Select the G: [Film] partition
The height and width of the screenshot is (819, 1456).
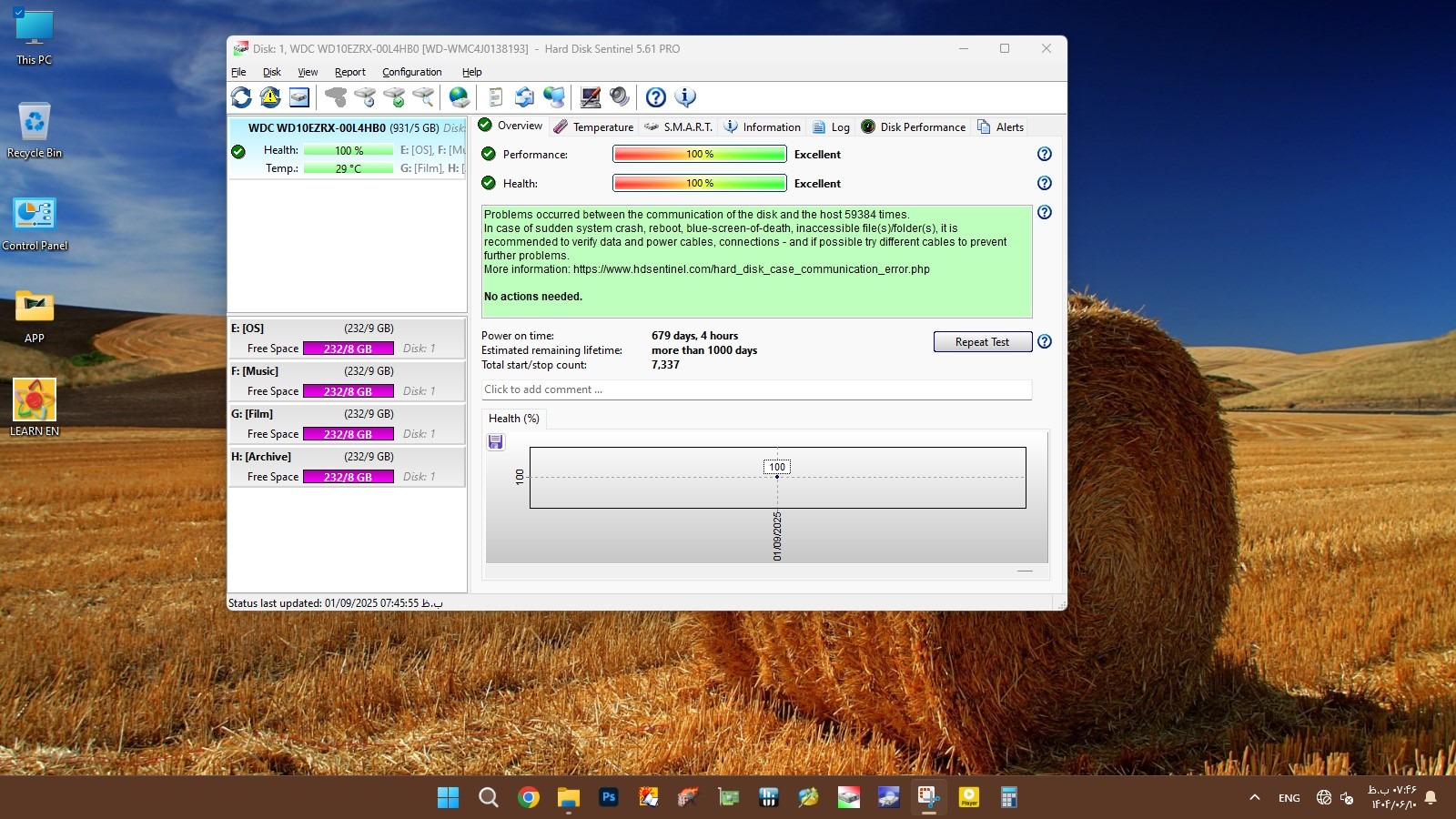coord(347,423)
